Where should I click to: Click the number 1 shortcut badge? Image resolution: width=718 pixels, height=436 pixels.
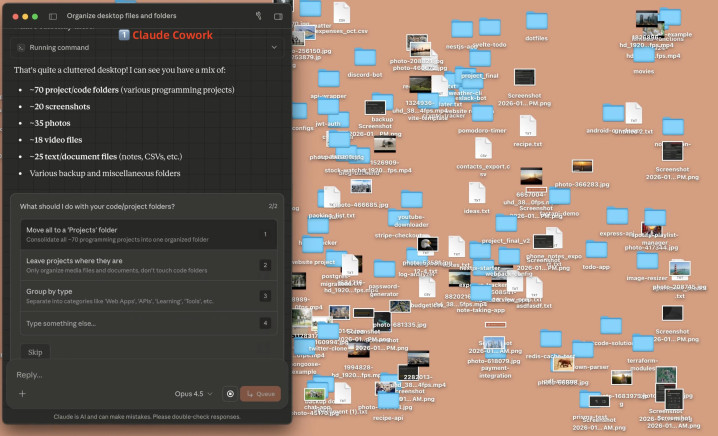point(265,234)
